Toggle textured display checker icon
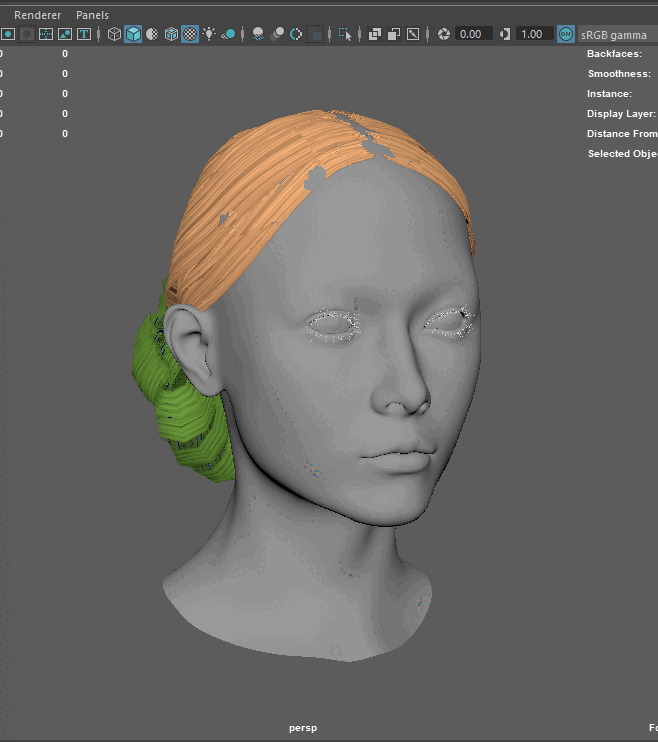658x742 pixels. tap(190, 34)
